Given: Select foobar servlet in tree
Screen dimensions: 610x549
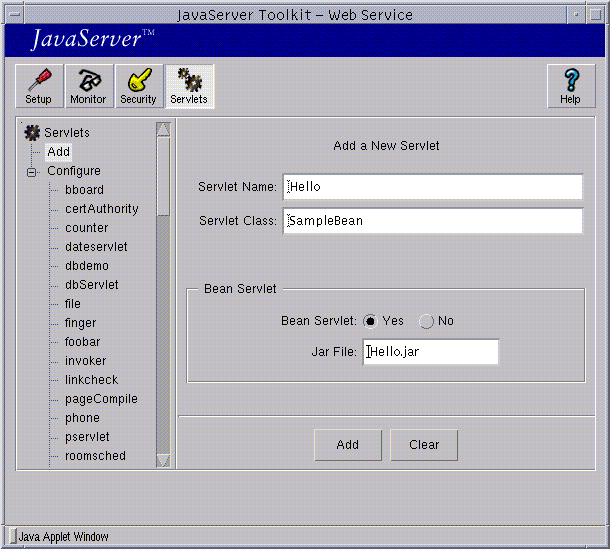Looking at the screenshot, I should click(x=82, y=342).
